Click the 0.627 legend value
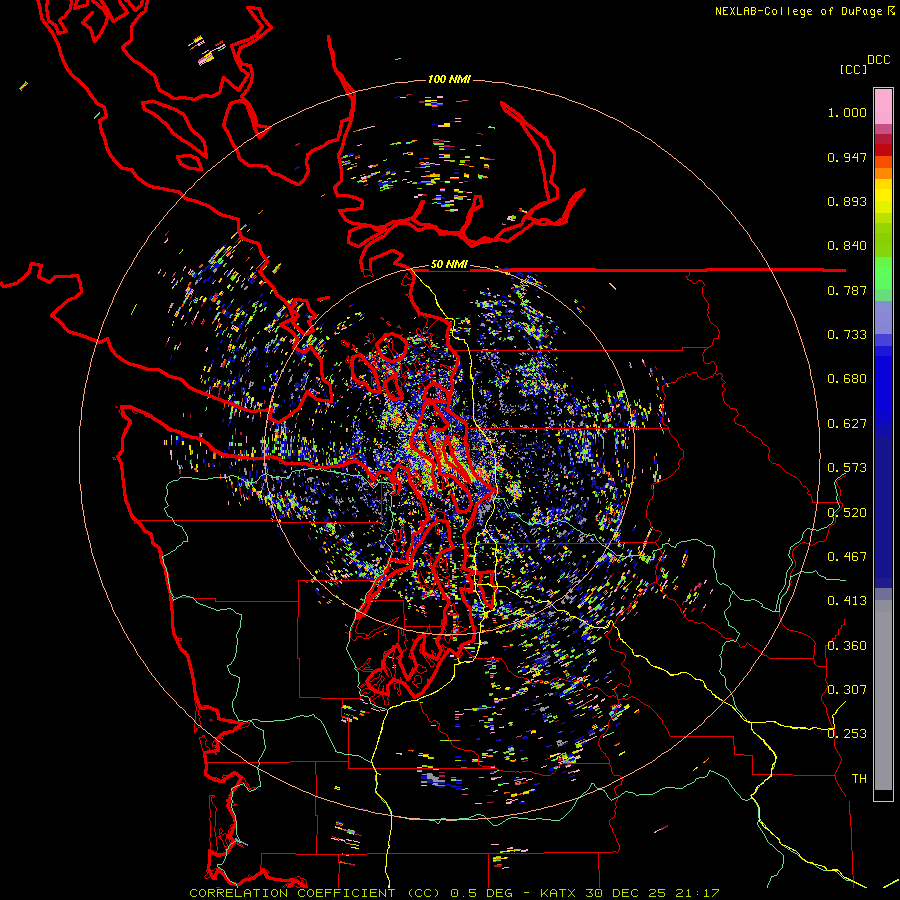 click(847, 424)
